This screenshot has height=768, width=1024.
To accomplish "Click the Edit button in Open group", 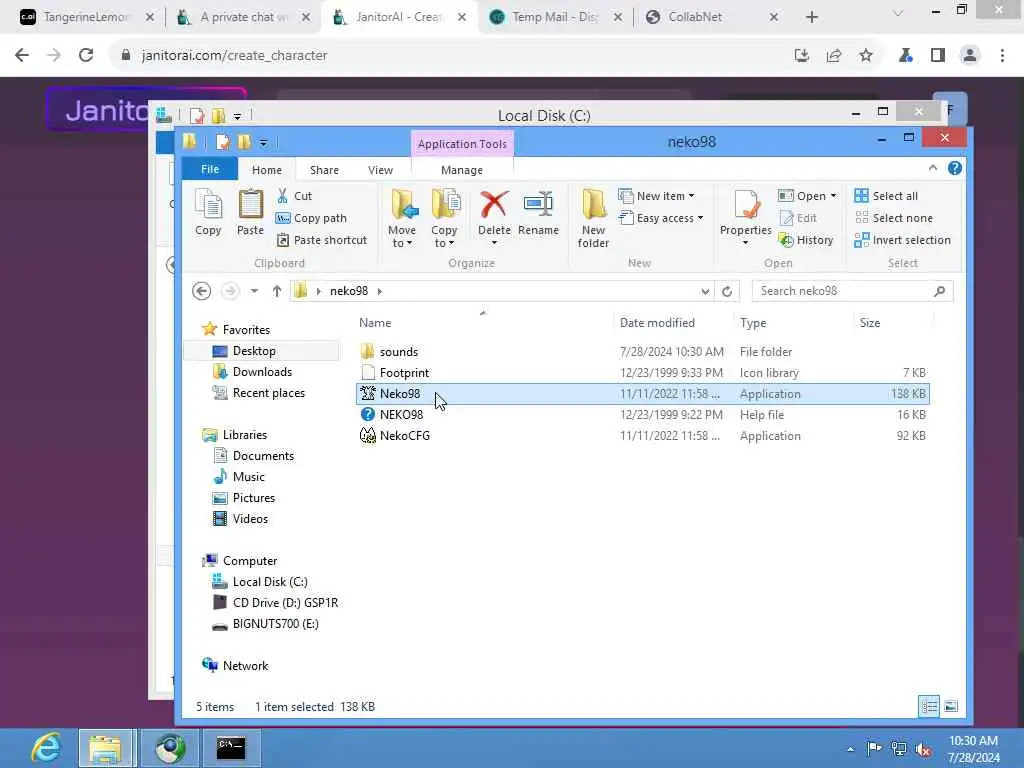I will coord(798,218).
